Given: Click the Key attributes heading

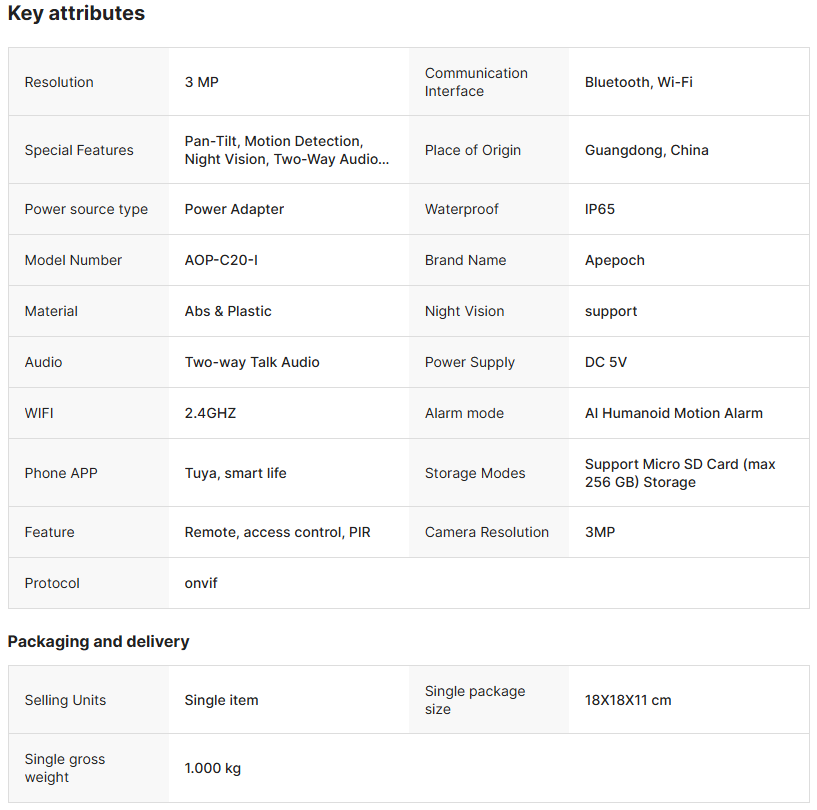Looking at the screenshot, I should [76, 14].
